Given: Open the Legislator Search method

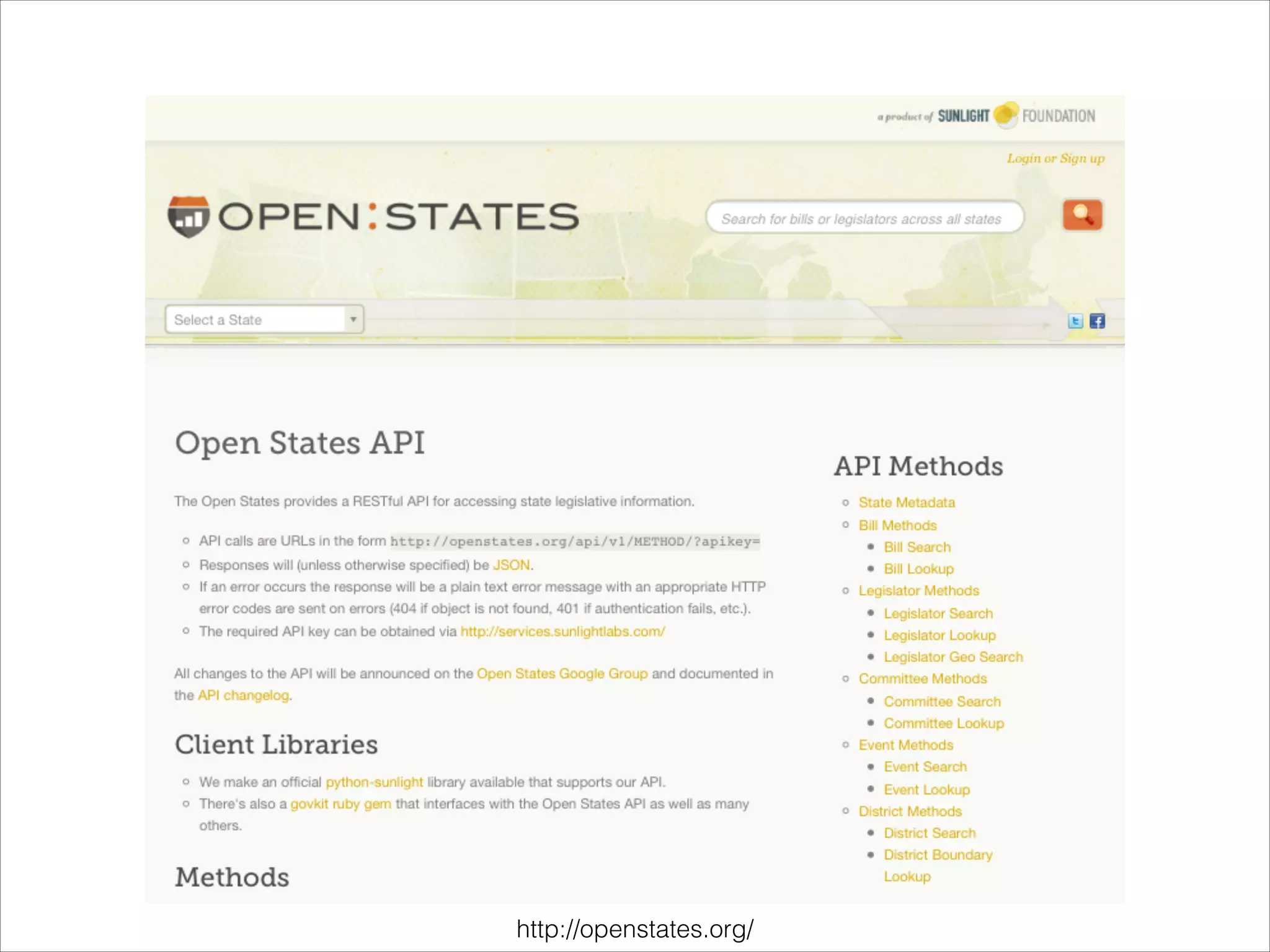Looking at the screenshot, I should (x=938, y=614).
